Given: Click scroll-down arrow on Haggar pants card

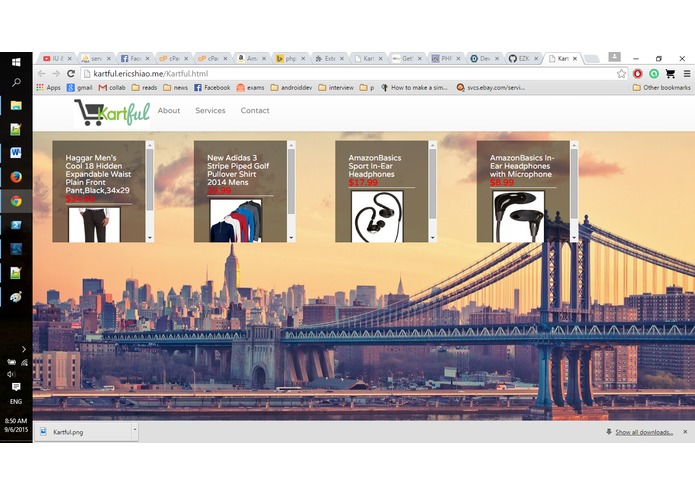Looking at the screenshot, I should click(150, 238).
